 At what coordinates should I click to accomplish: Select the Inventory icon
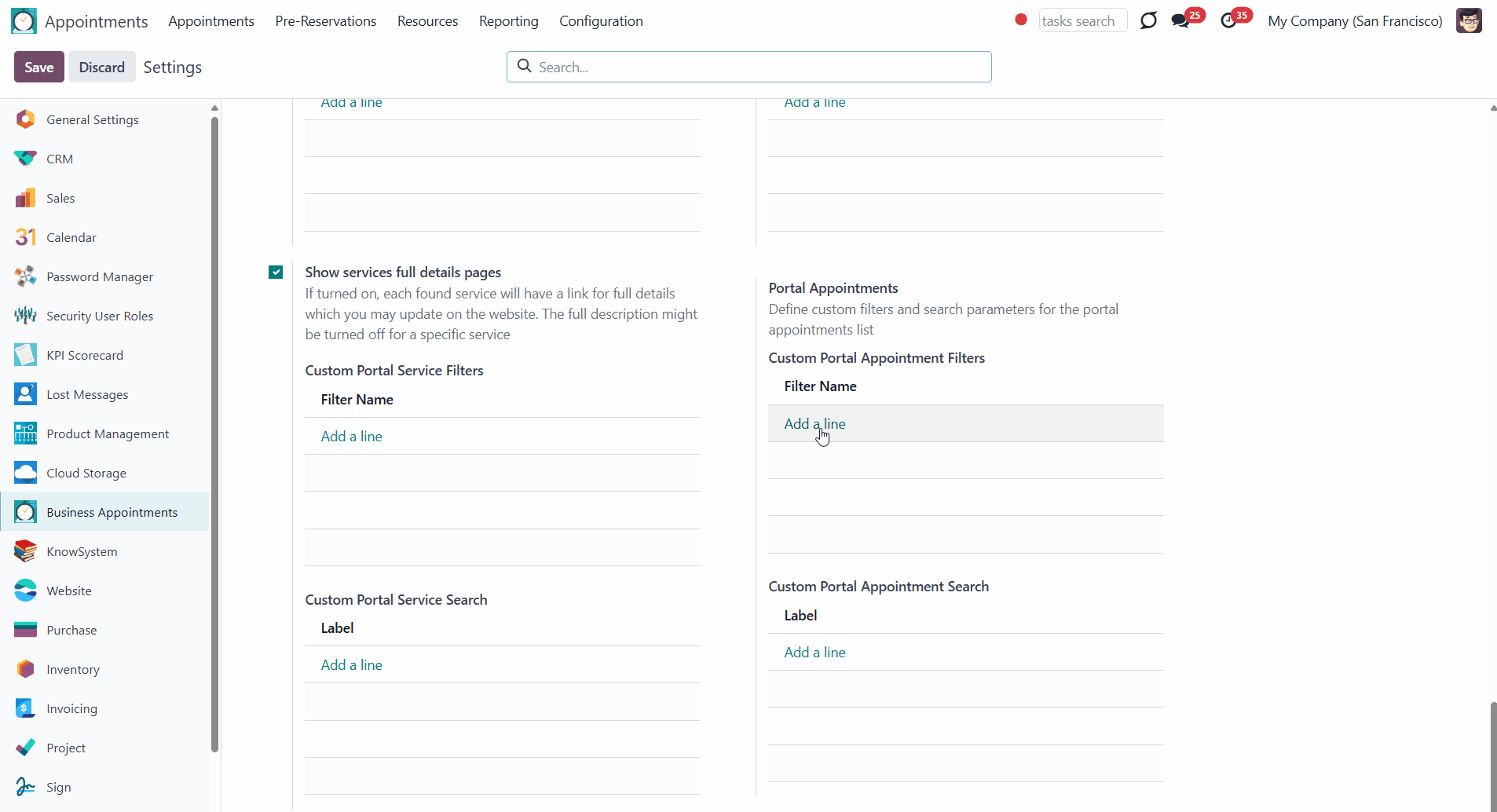pos(25,669)
